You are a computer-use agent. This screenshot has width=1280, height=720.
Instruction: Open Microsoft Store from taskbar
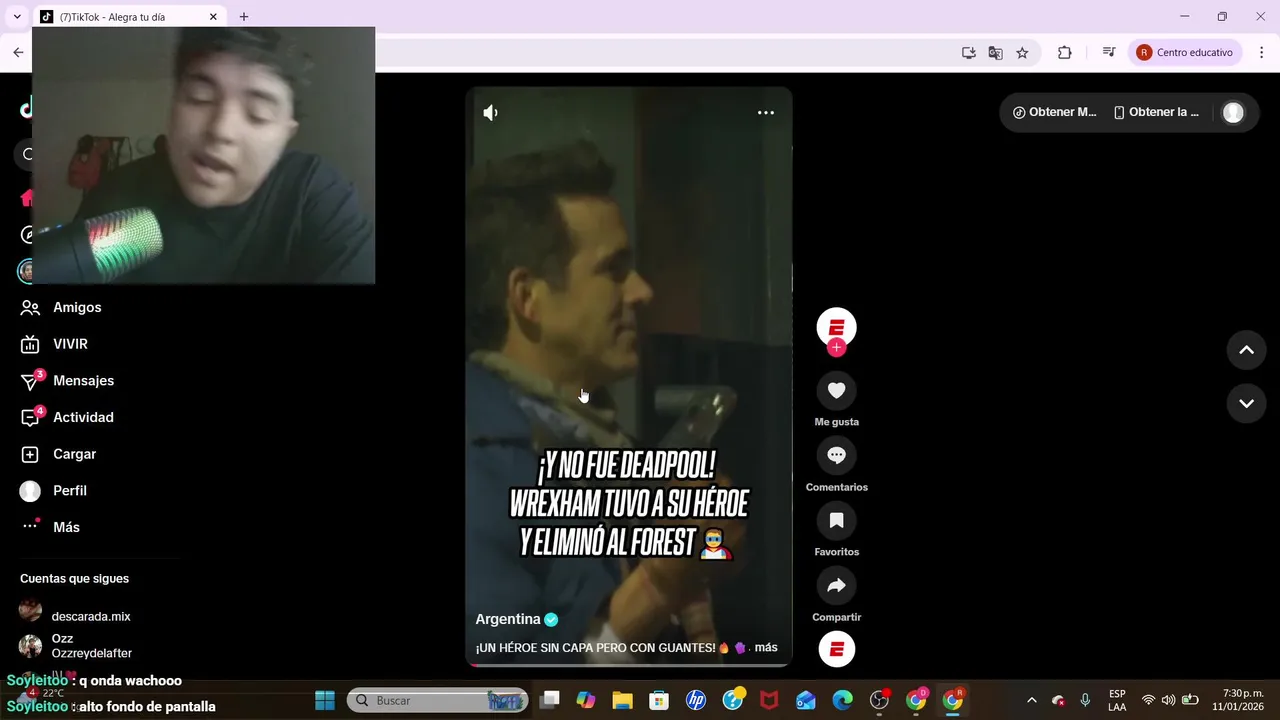(659, 700)
